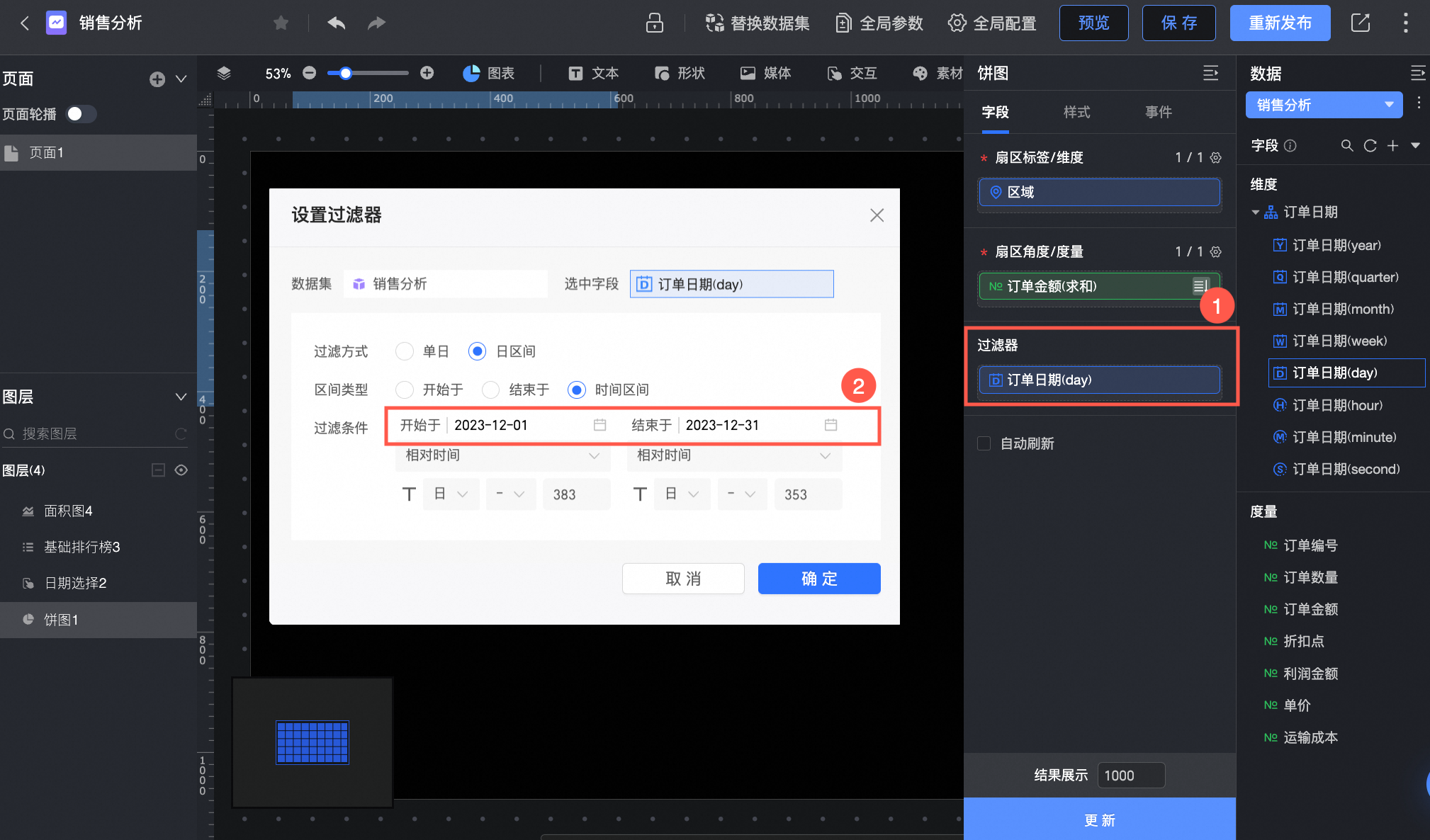Switch to the 字段 tab
The width and height of the screenshot is (1430, 840).
click(995, 112)
